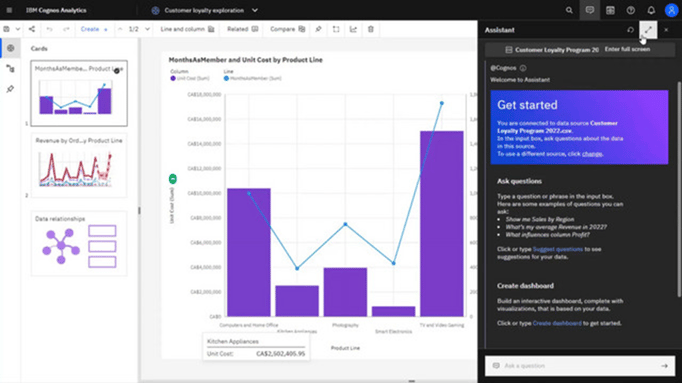Pin the visualization using pin icon
Screen dimensions: 682x383
coord(318,29)
